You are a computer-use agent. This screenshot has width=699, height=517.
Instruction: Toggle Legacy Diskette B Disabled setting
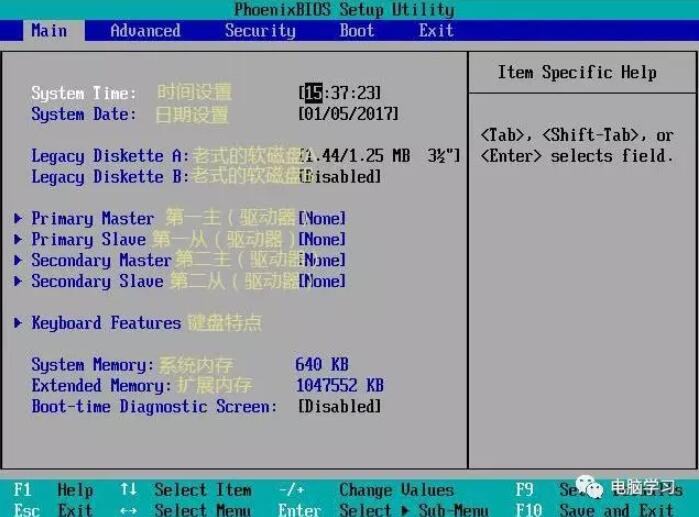[x=341, y=177]
